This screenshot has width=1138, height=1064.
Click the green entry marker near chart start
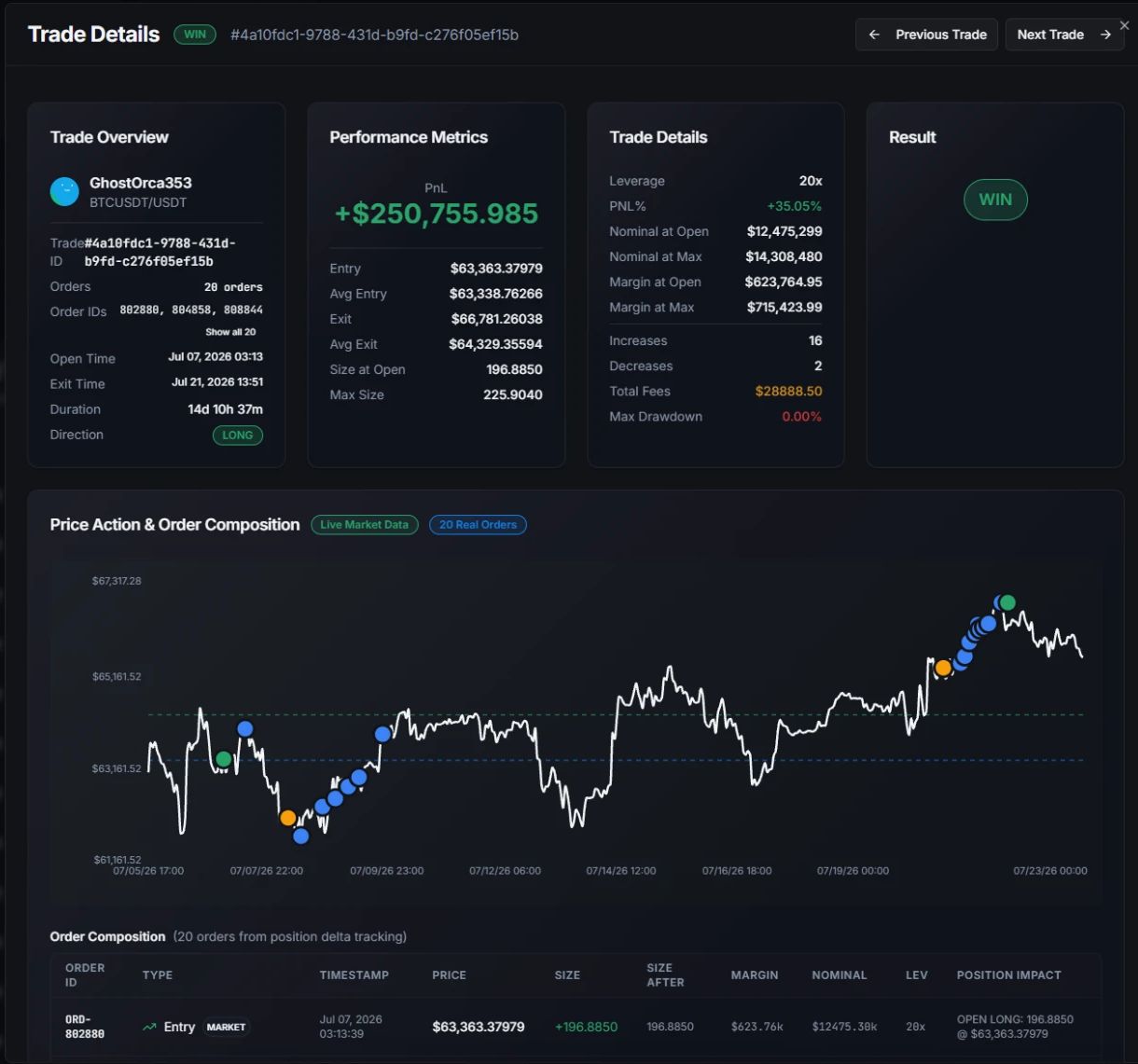point(224,759)
